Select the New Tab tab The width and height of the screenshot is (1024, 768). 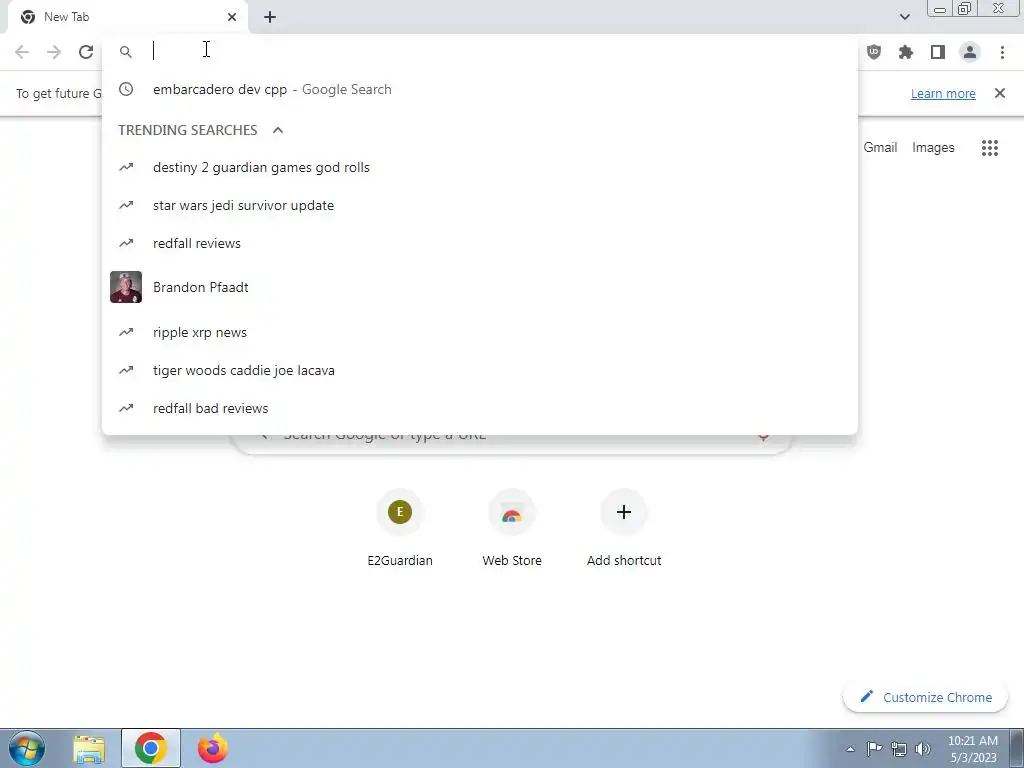coord(128,17)
